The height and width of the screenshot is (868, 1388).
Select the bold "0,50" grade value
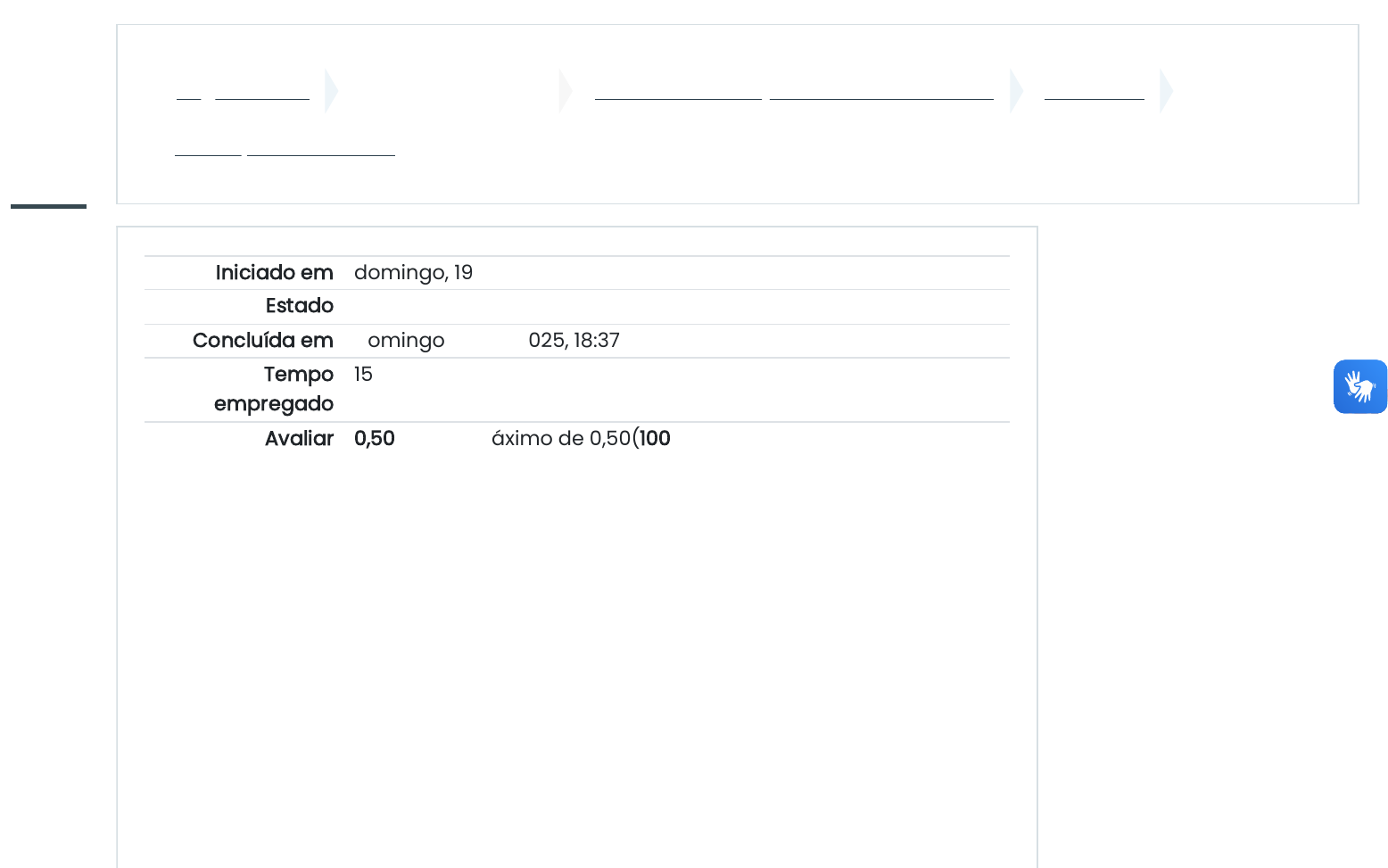coord(375,439)
